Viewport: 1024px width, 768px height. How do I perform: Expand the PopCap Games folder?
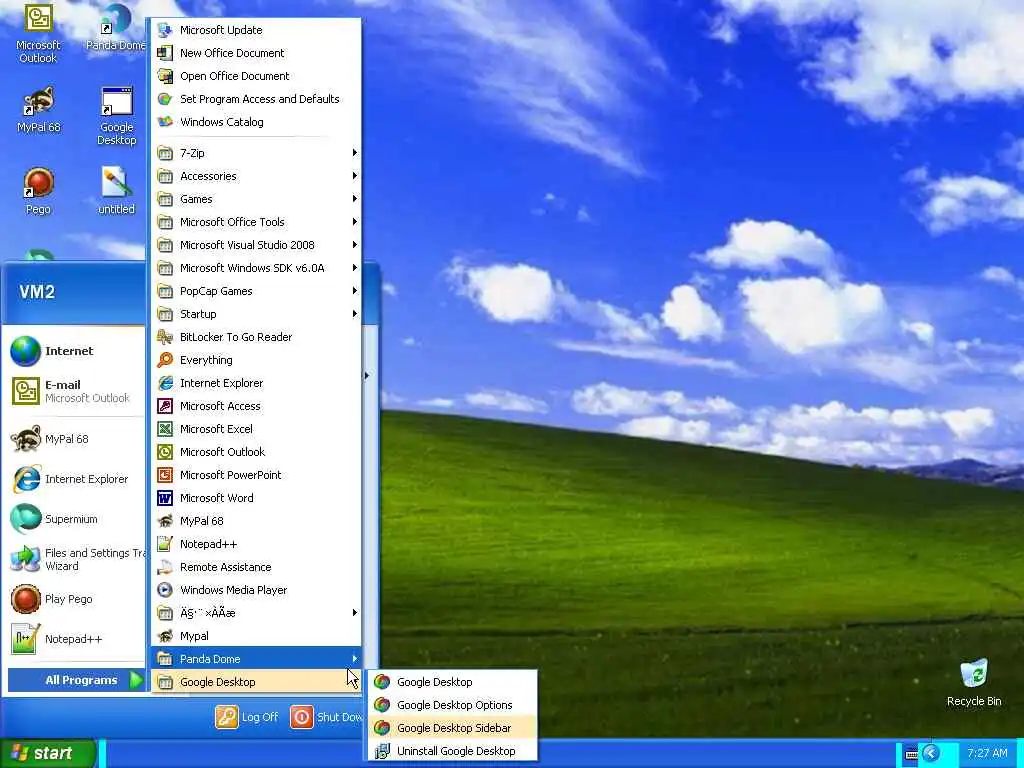point(256,291)
